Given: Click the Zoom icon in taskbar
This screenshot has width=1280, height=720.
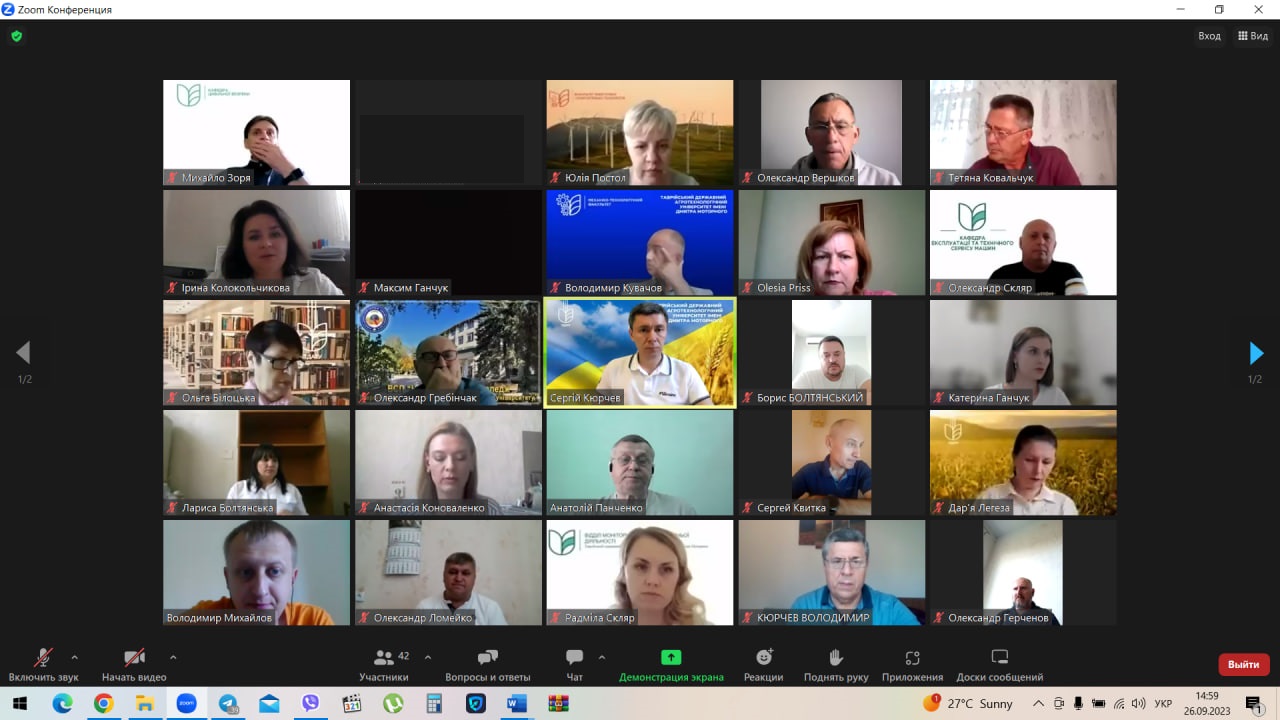Looking at the screenshot, I should [186, 703].
